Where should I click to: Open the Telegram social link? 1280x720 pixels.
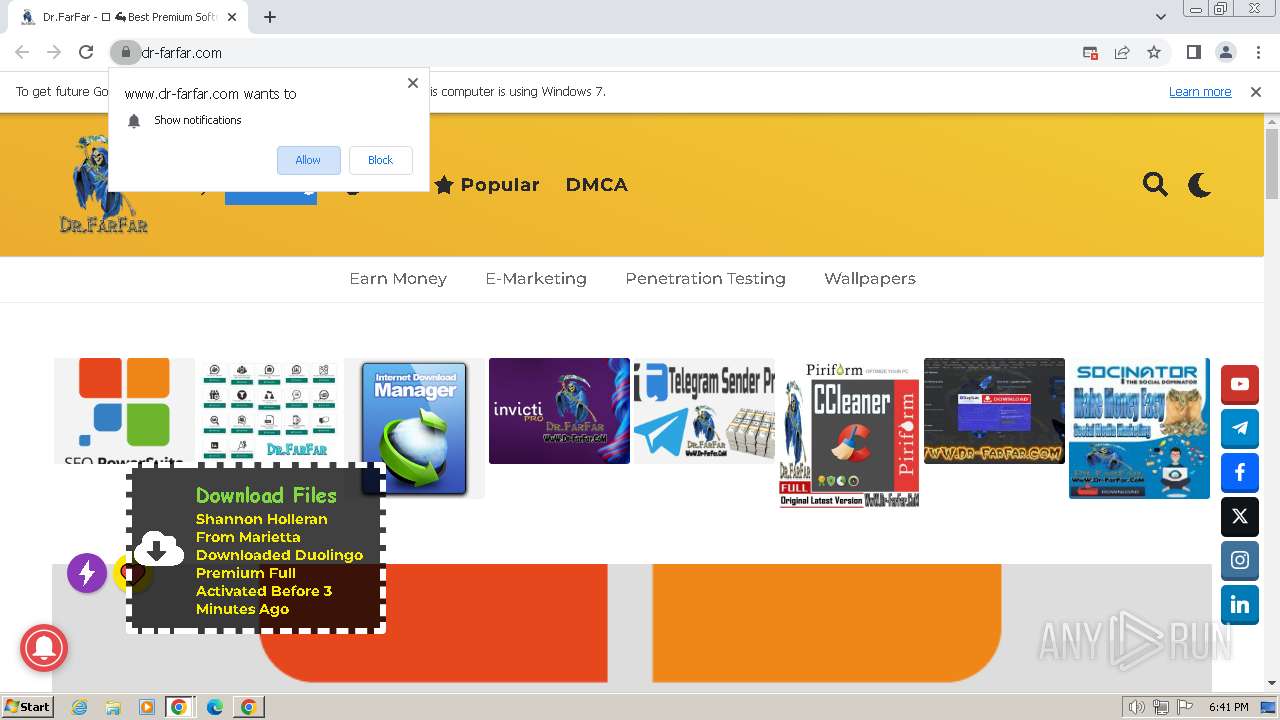click(1240, 428)
